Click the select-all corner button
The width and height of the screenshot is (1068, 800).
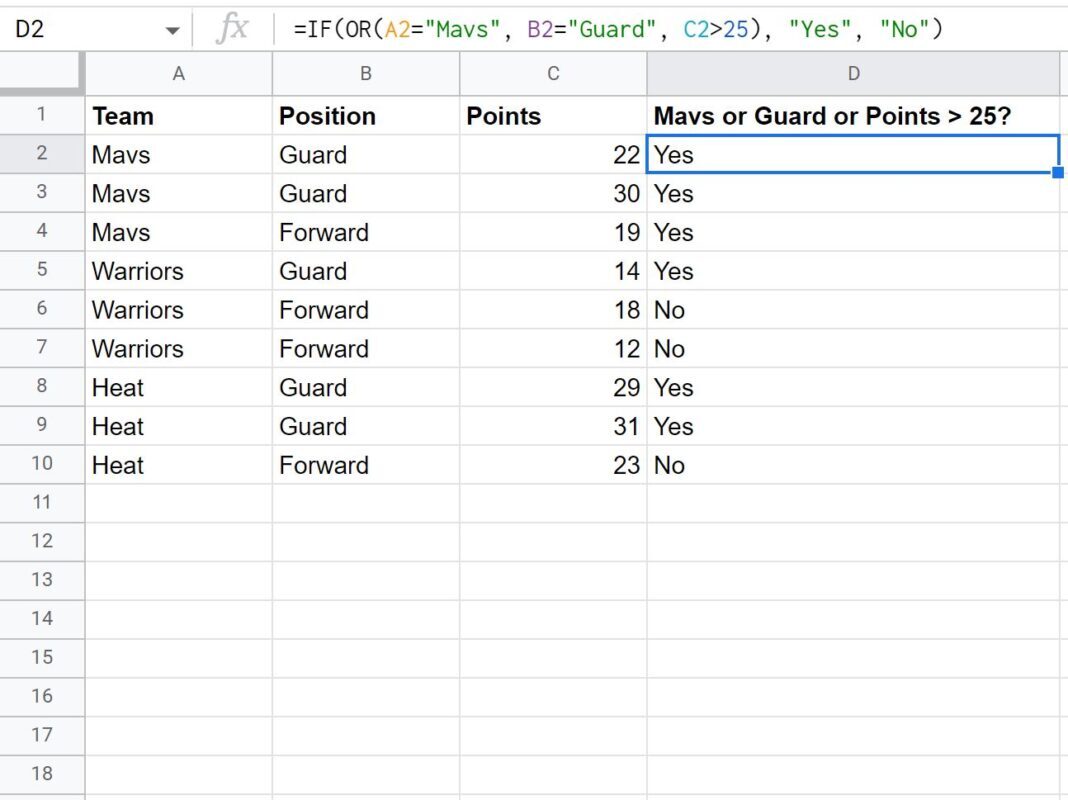tap(42, 73)
